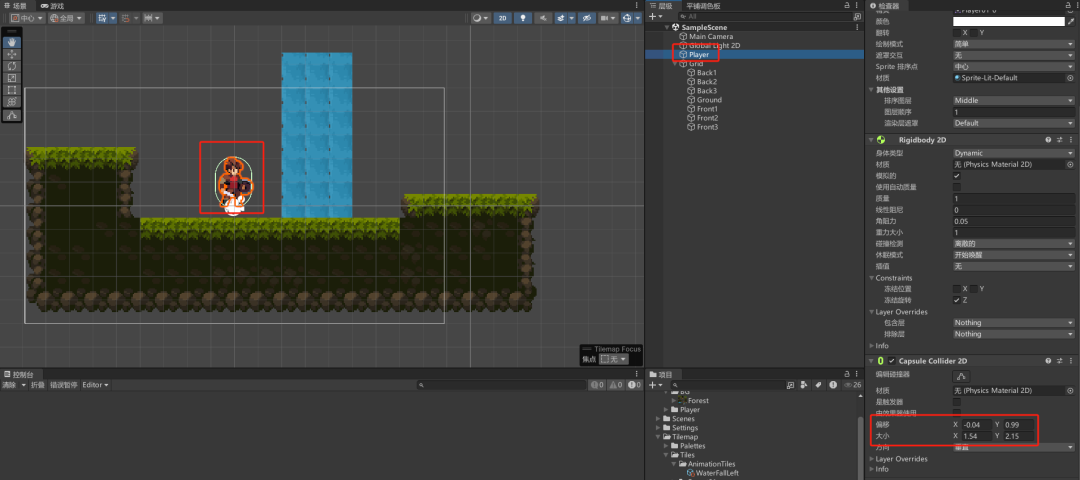Toggle 使用自动质量 auto mass checkbox

pyautogui.click(x=957, y=187)
